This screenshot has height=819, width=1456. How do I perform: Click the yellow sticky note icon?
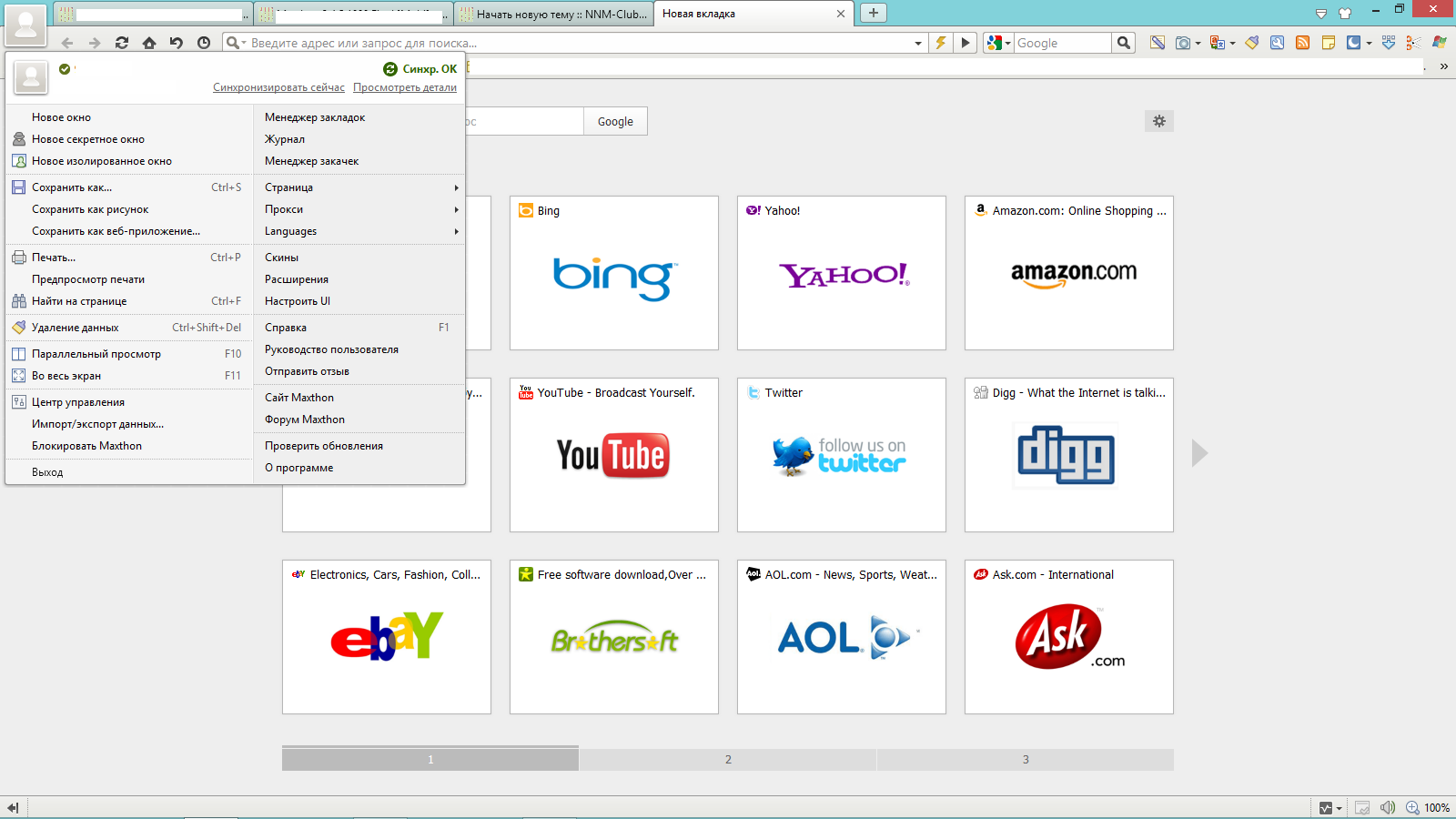click(x=1329, y=43)
